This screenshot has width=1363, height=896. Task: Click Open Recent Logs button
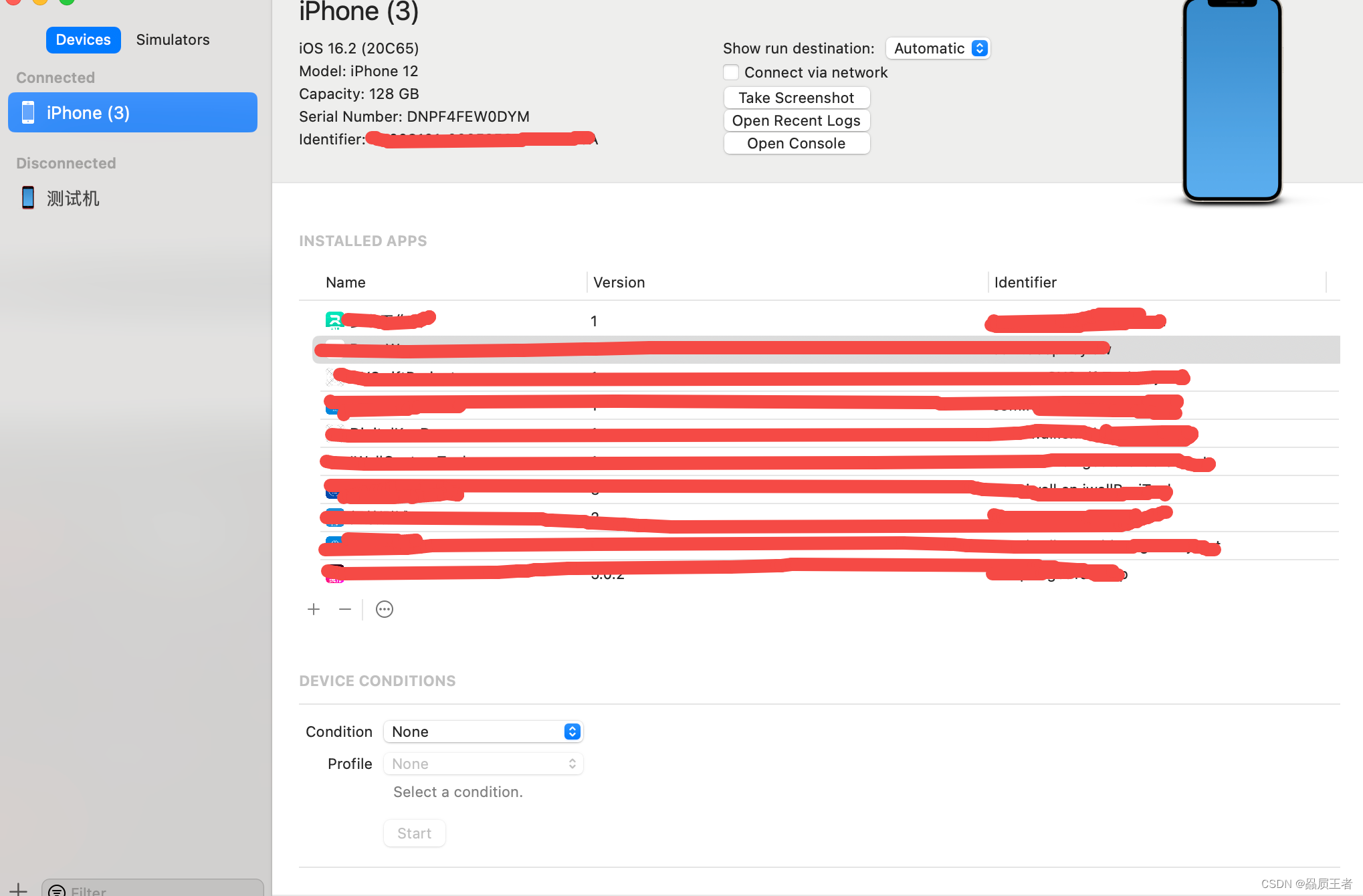coord(797,120)
